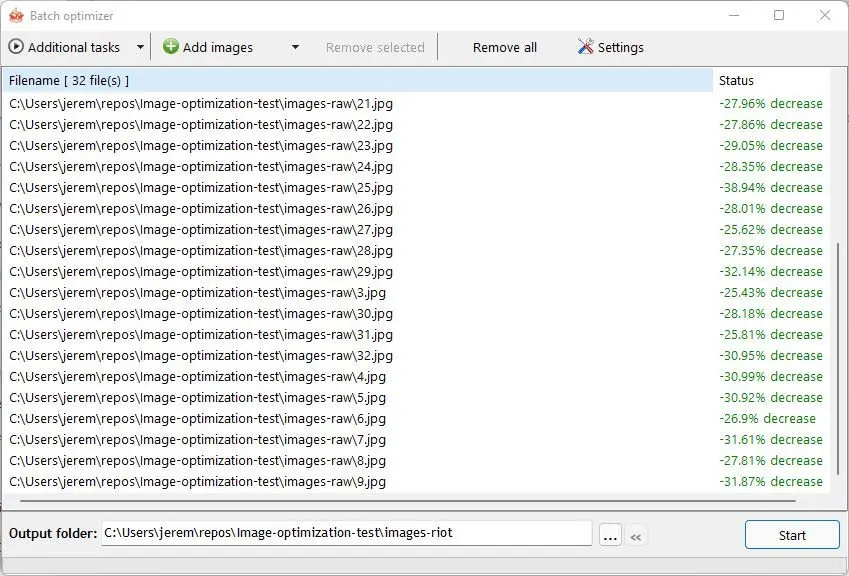849x576 pixels.
Task: Click the Output folder path field
Action: [x=347, y=533]
